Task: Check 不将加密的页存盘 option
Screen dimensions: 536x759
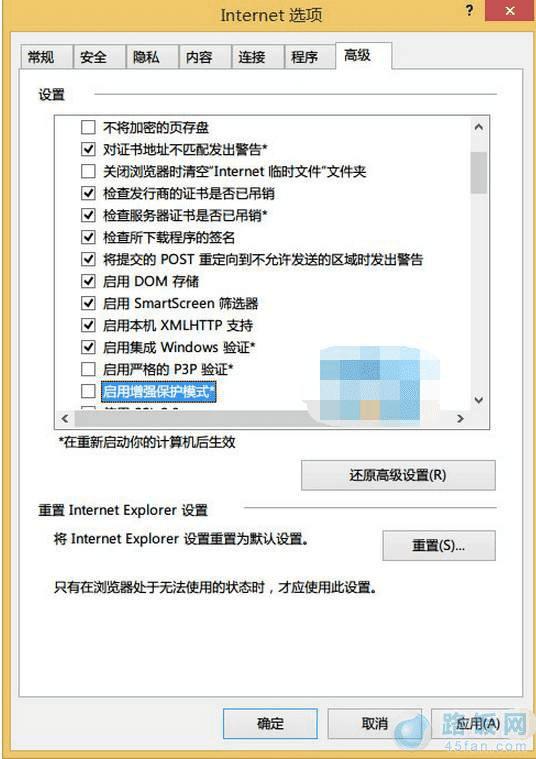Action: pos(88,127)
